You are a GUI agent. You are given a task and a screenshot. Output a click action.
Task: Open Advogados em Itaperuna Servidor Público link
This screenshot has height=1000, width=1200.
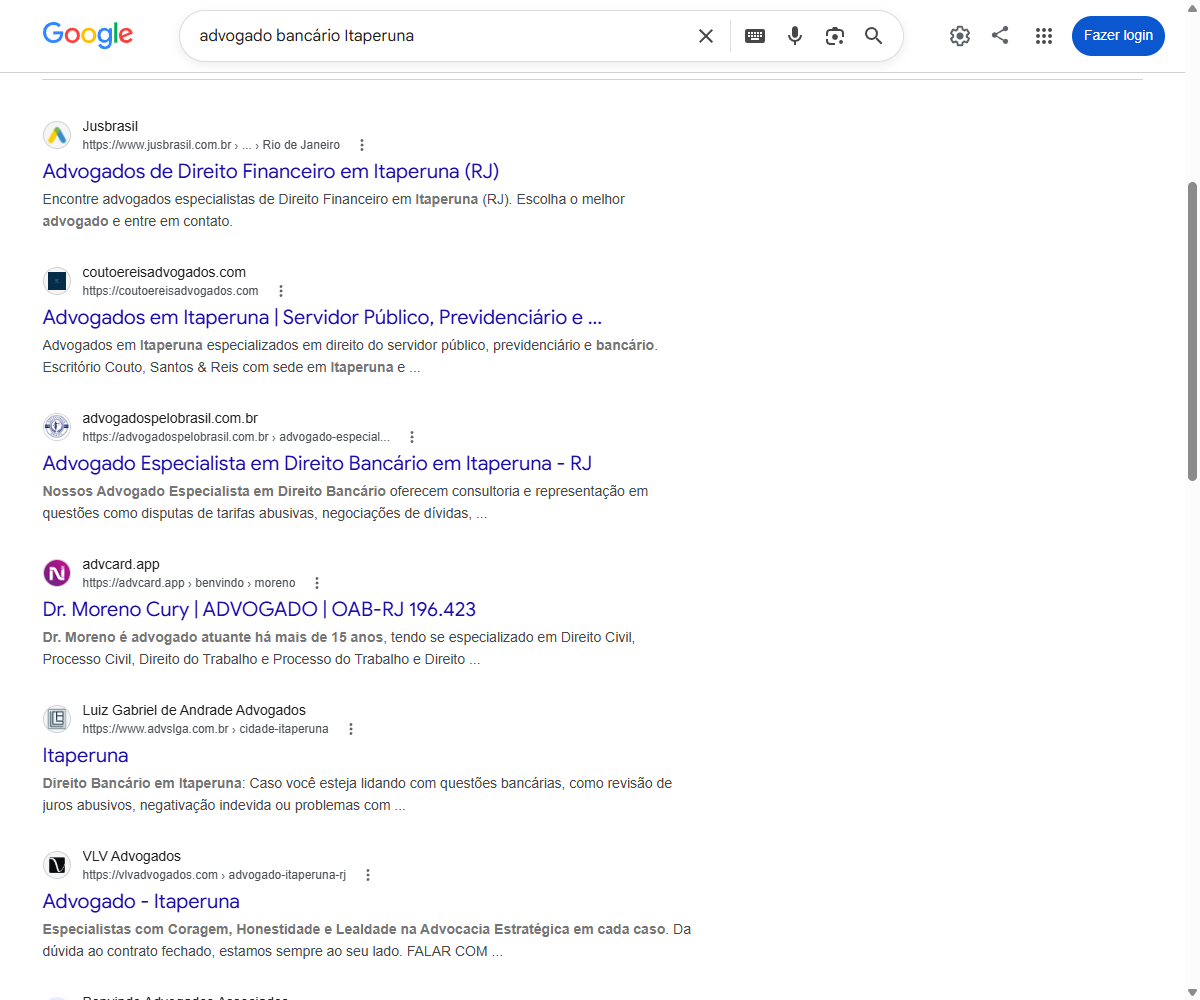click(x=322, y=317)
